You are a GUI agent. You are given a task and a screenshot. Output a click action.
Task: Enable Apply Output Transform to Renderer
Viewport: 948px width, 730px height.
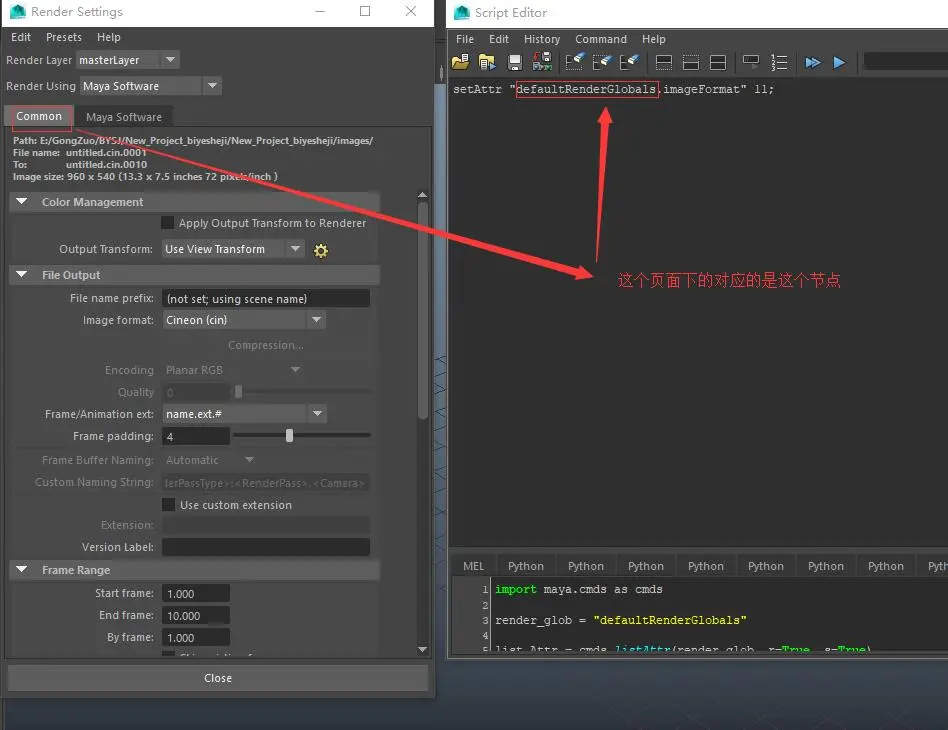(167, 223)
